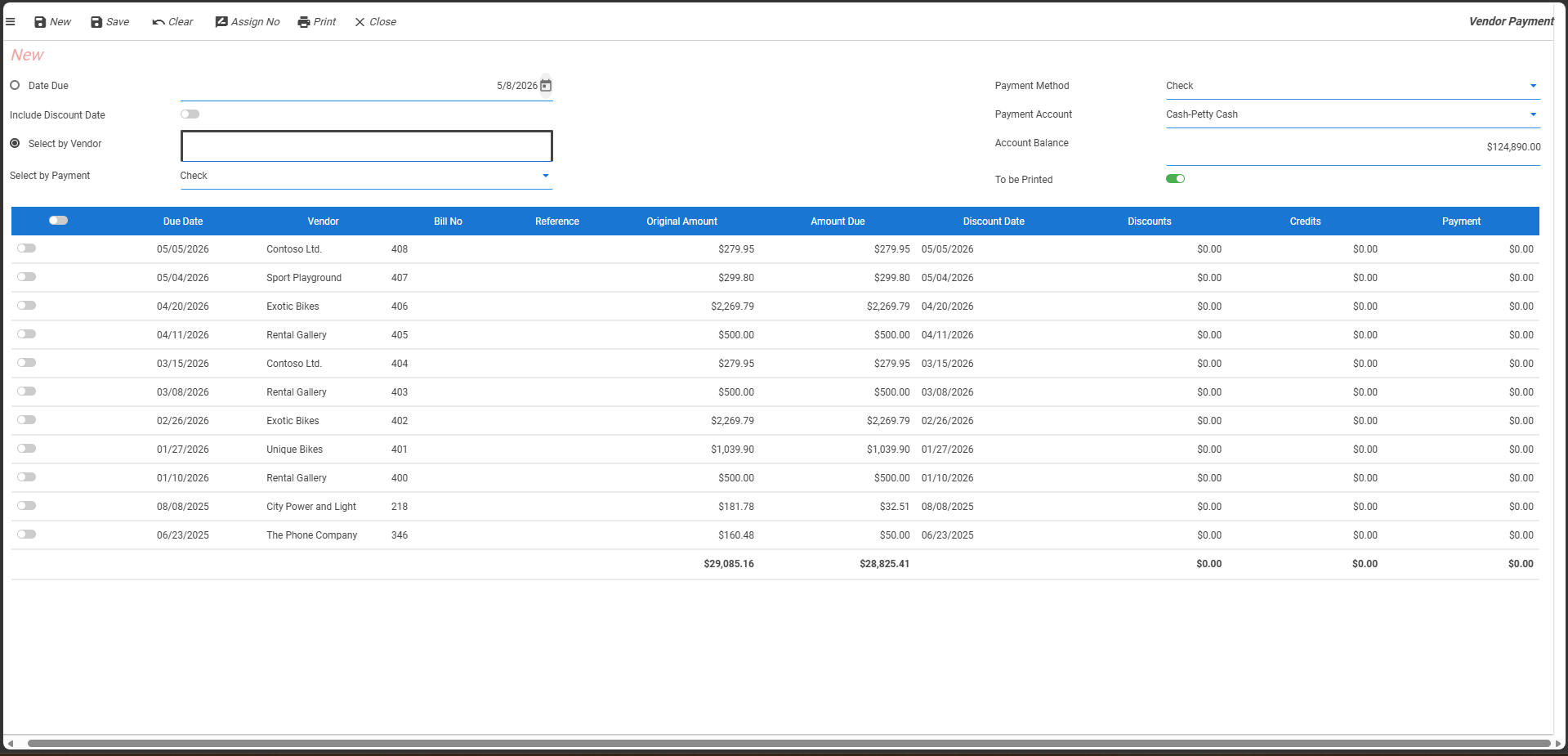Screen dimensions: 1568x756
Task: Click the New toolbar button
Action: tap(52, 22)
